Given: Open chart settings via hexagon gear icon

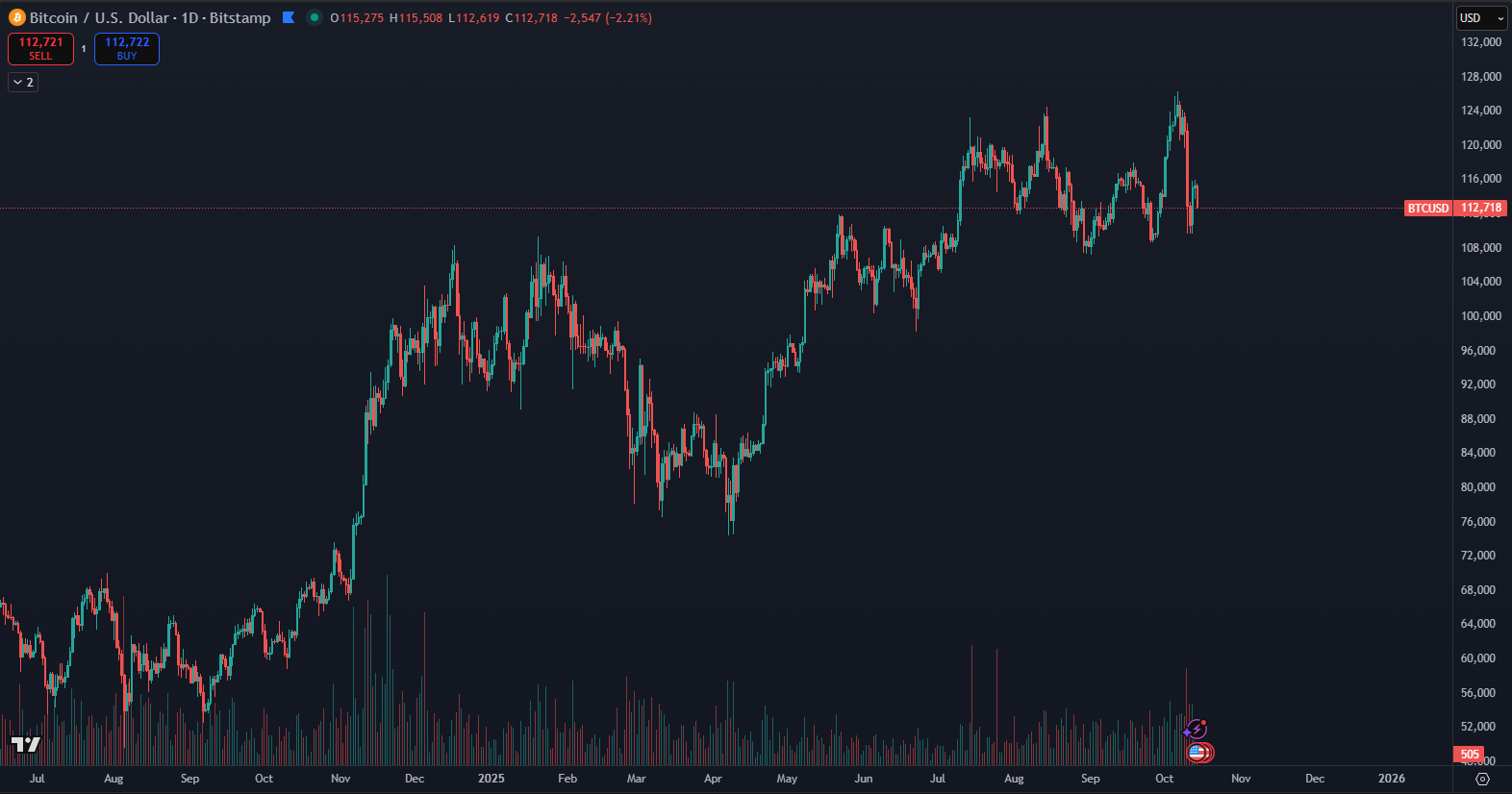Looking at the screenshot, I should tap(1482, 779).
